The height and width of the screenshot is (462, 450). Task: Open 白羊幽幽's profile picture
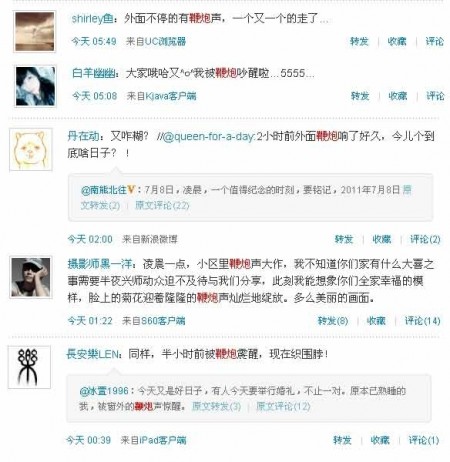(35, 86)
